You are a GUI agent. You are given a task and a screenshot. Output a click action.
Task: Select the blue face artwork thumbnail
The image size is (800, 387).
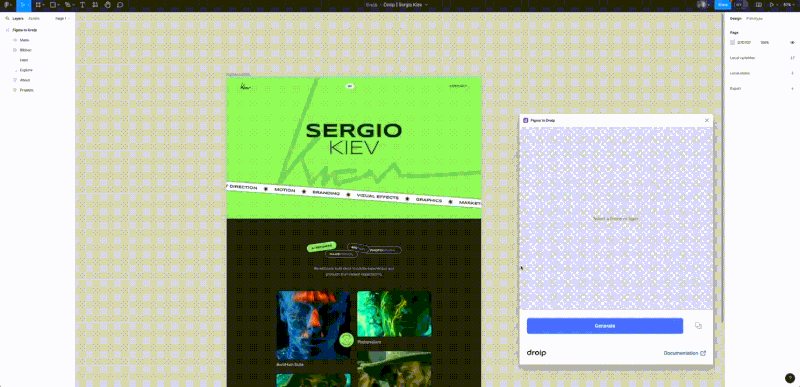(x=313, y=325)
